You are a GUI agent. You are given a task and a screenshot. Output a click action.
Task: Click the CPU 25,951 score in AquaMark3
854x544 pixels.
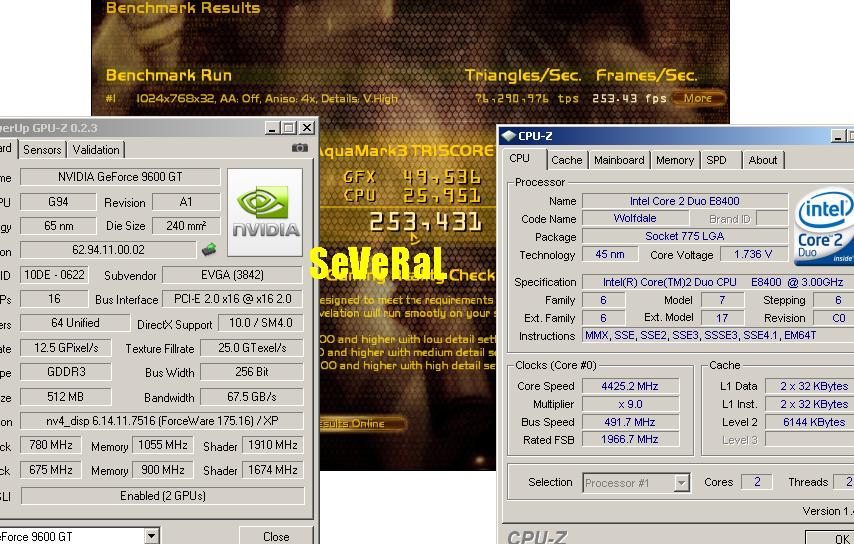(x=412, y=195)
